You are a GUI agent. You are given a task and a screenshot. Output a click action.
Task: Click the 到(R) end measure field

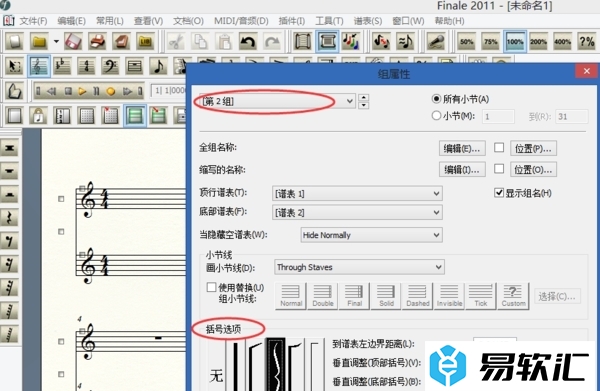click(x=572, y=116)
